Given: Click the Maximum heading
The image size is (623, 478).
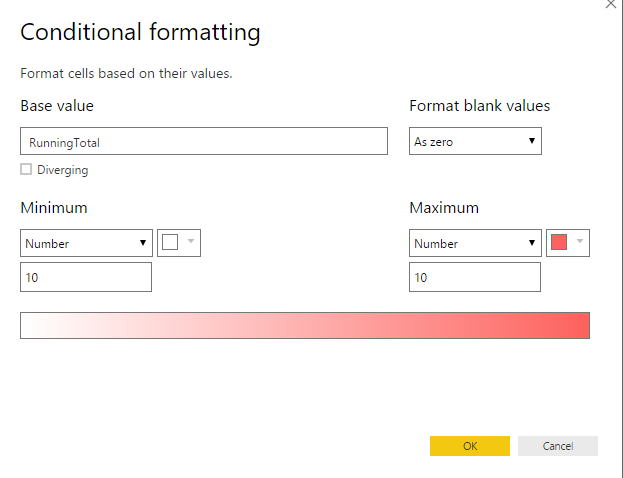Looking at the screenshot, I should tap(444, 208).
